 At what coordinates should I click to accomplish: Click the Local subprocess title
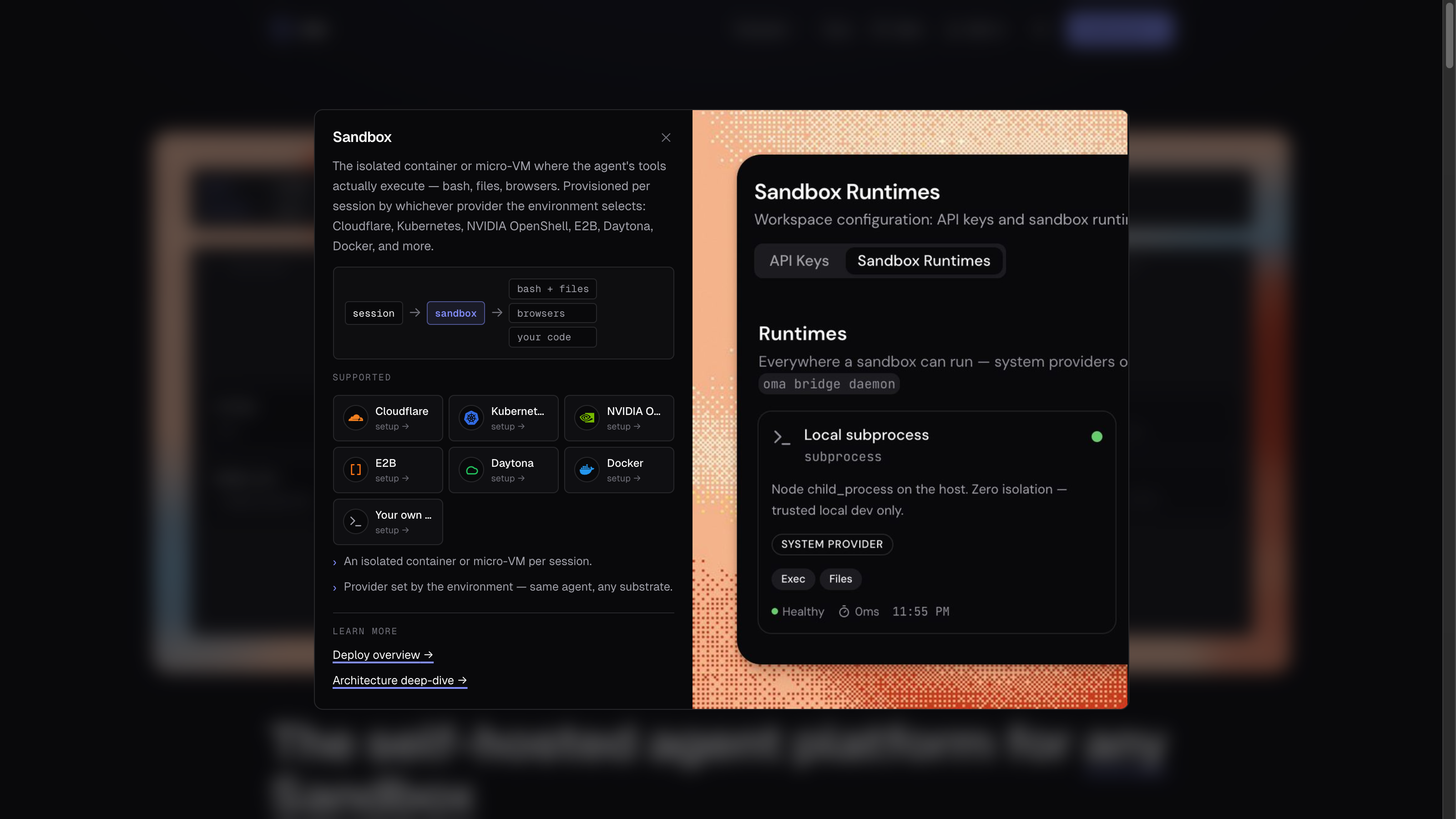tap(866, 435)
